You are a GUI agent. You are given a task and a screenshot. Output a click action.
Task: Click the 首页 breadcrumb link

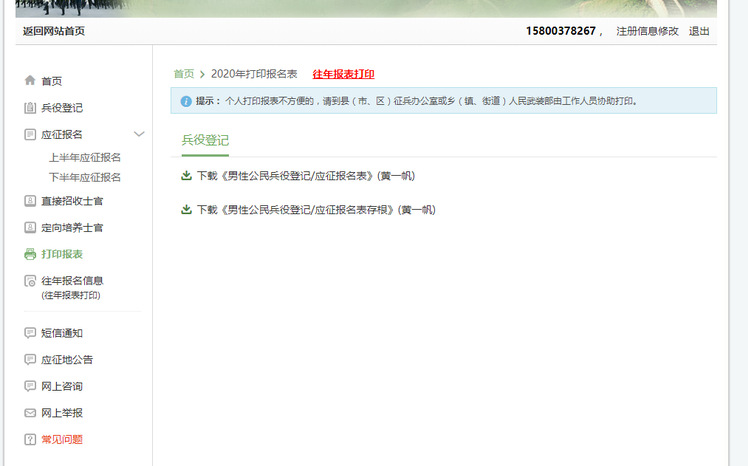(x=184, y=74)
